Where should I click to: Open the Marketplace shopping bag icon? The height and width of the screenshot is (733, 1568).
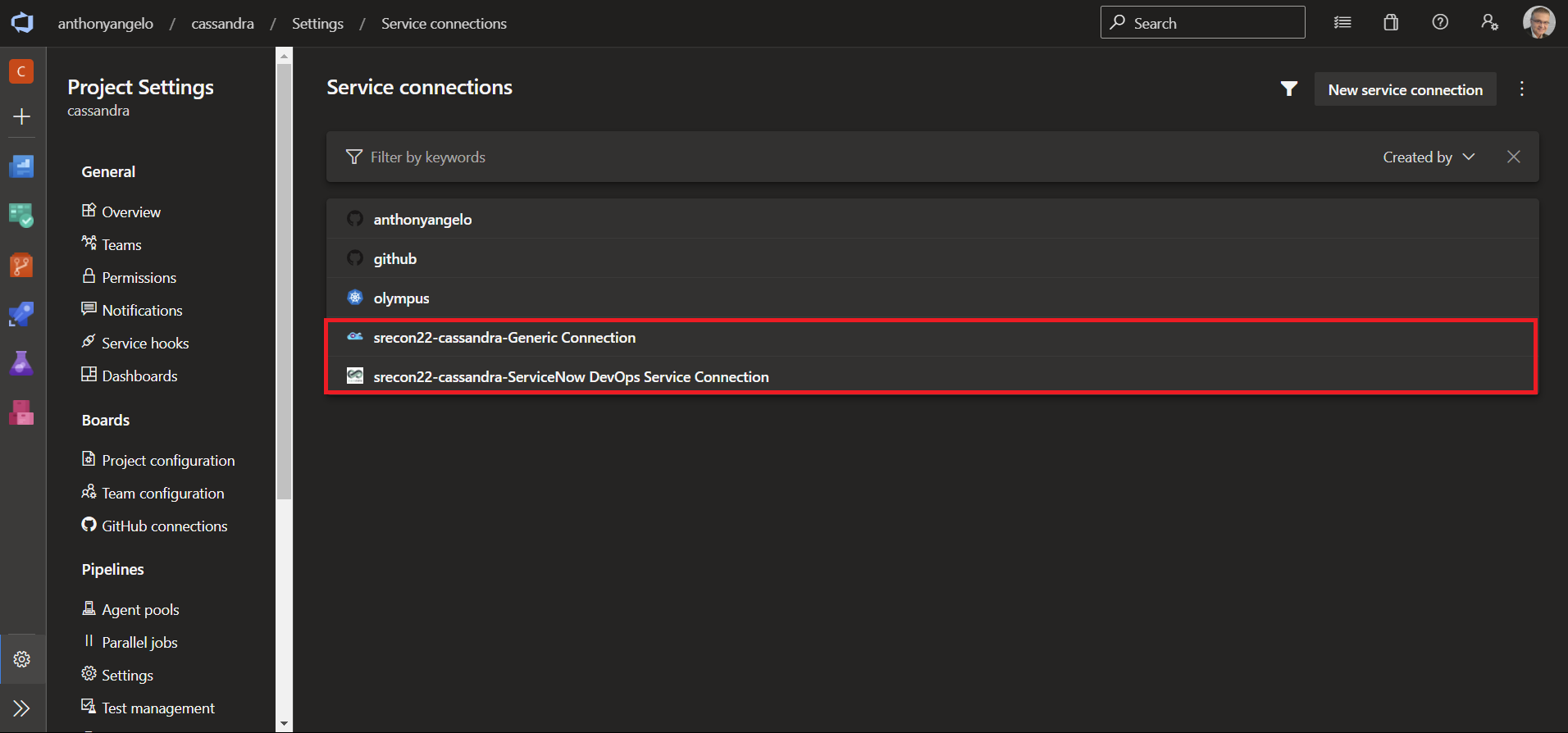1391,22
